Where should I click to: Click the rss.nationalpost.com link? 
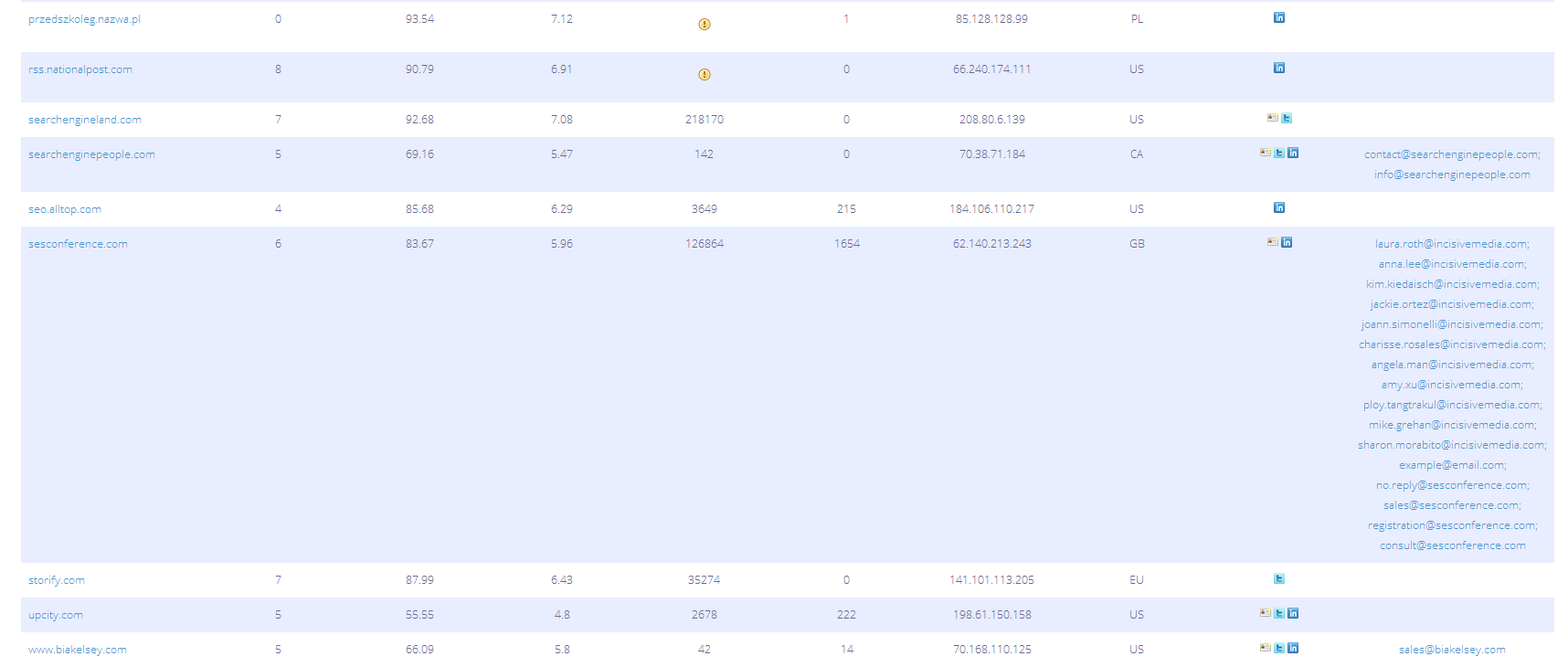click(x=80, y=69)
